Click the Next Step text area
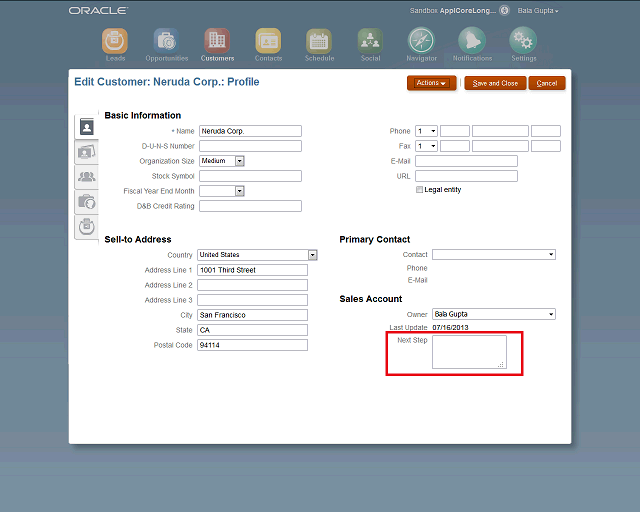Screen dimensions: 640x512 click(469, 352)
